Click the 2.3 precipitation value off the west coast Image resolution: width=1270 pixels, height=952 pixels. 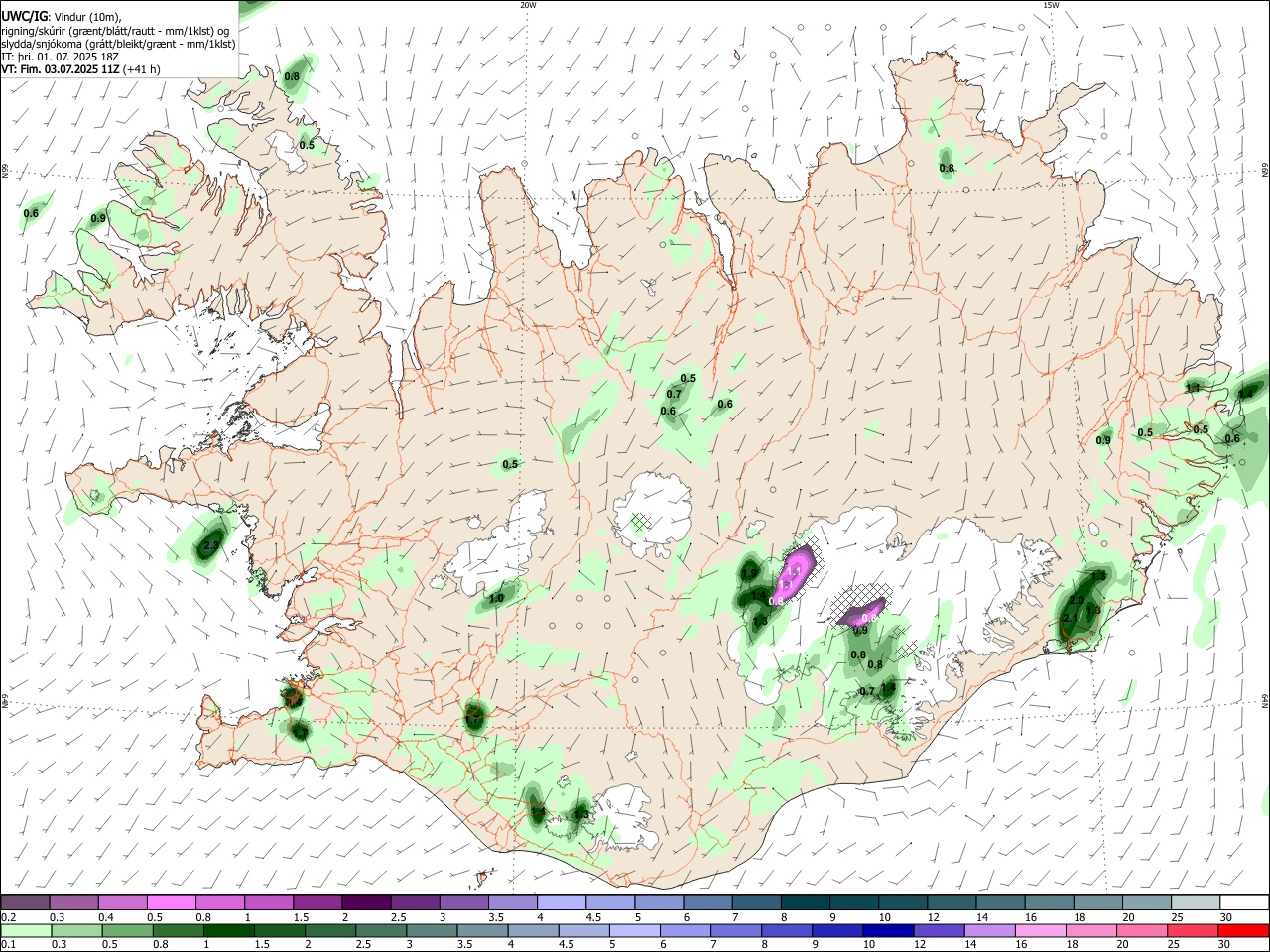tap(210, 545)
